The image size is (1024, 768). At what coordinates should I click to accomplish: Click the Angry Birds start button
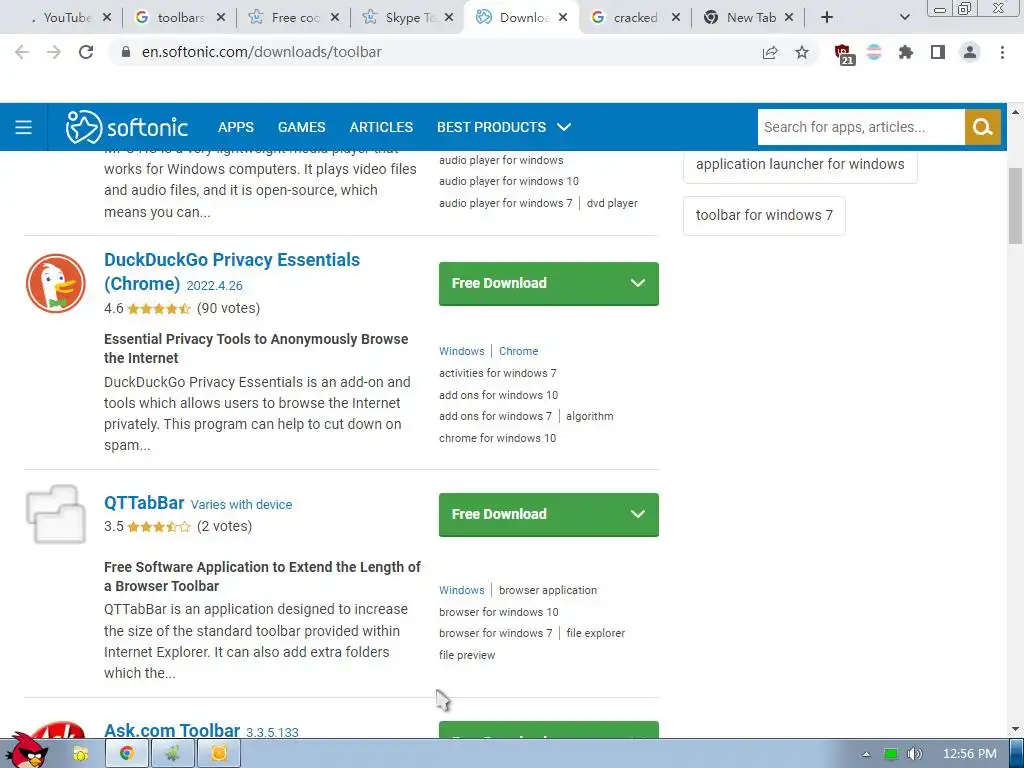point(27,750)
